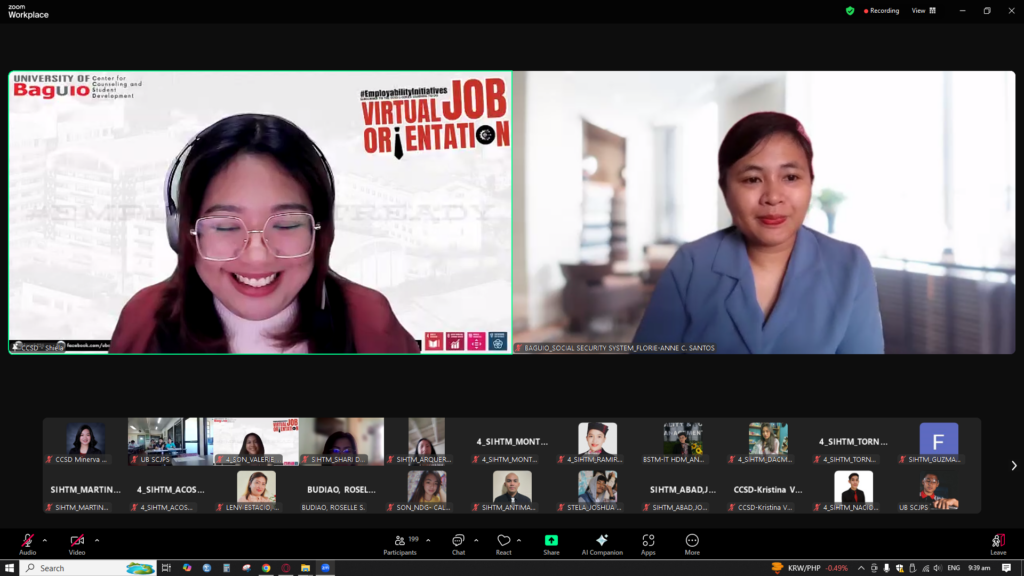Select 4_SIHTM_ACOS participant tile

point(170,490)
